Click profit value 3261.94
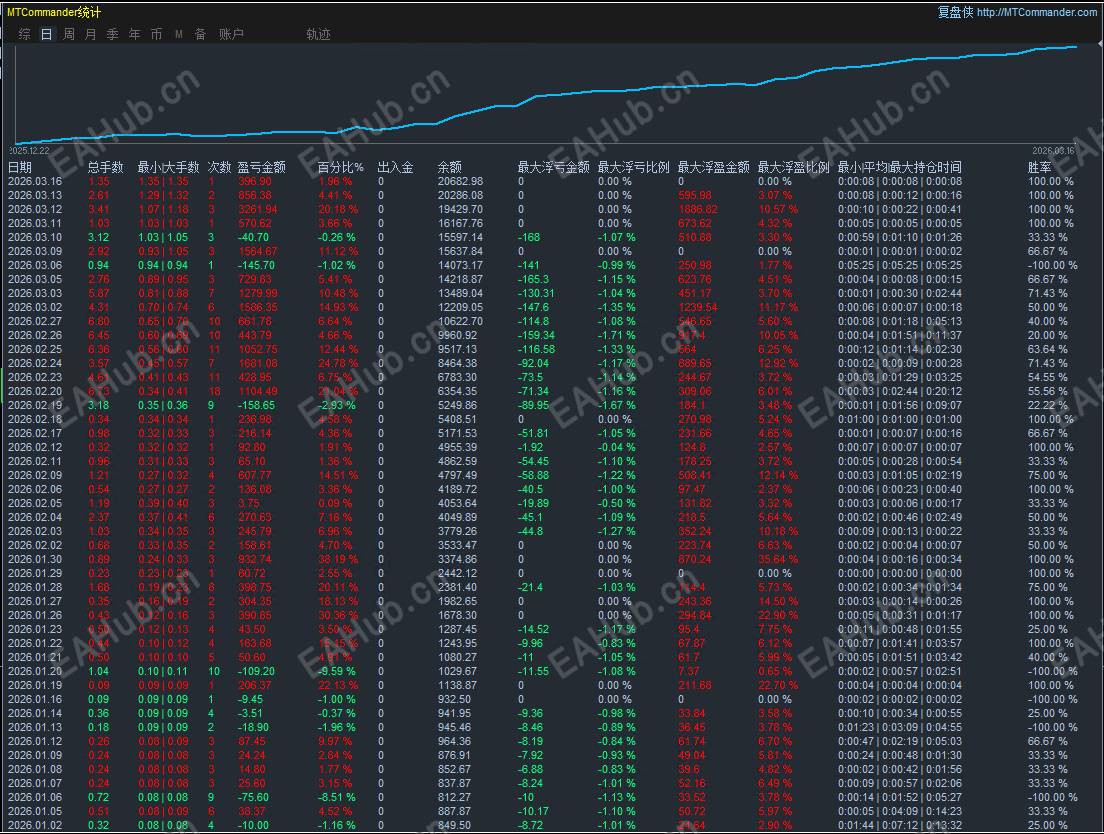This screenshot has width=1104, height=834. click(x=258, y=209)
